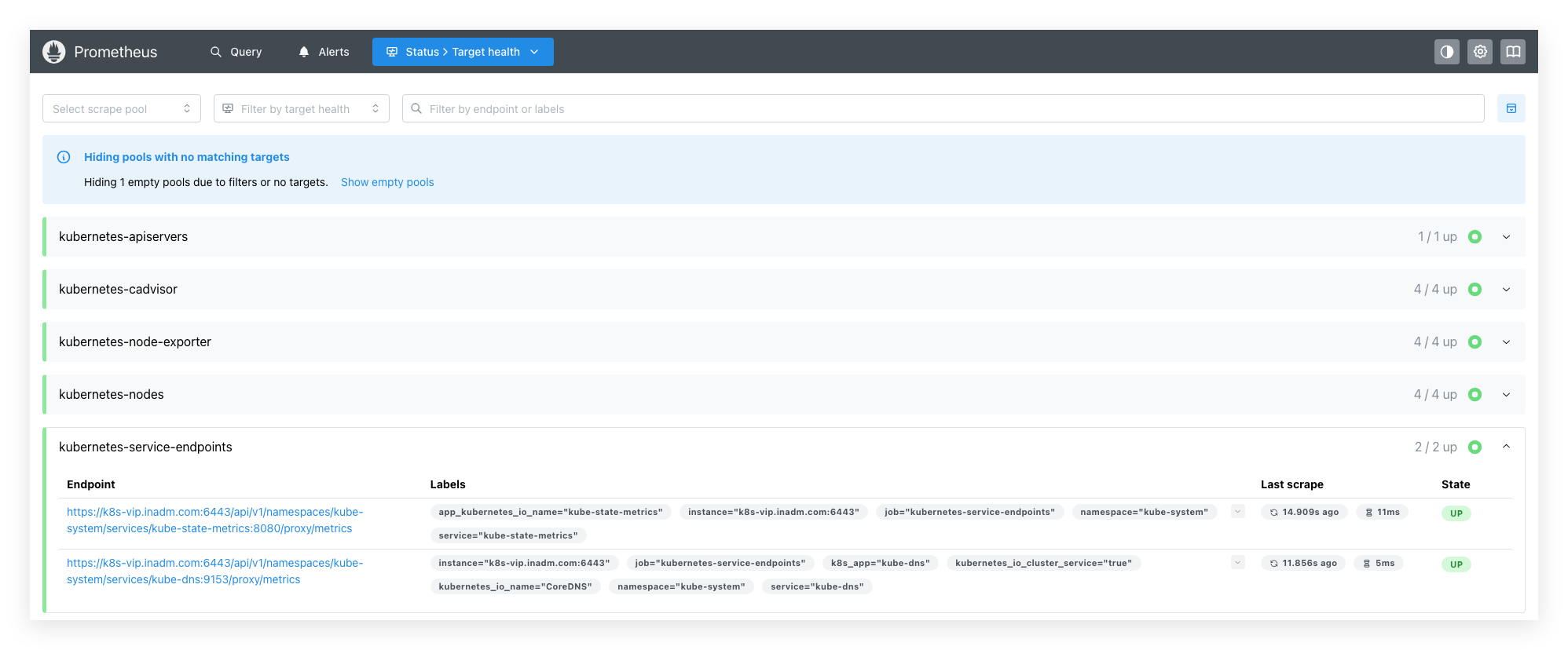The height and width of the screenshot is (650, 1568).
Task: Open the Alerts page
Action: coord(324,52)
